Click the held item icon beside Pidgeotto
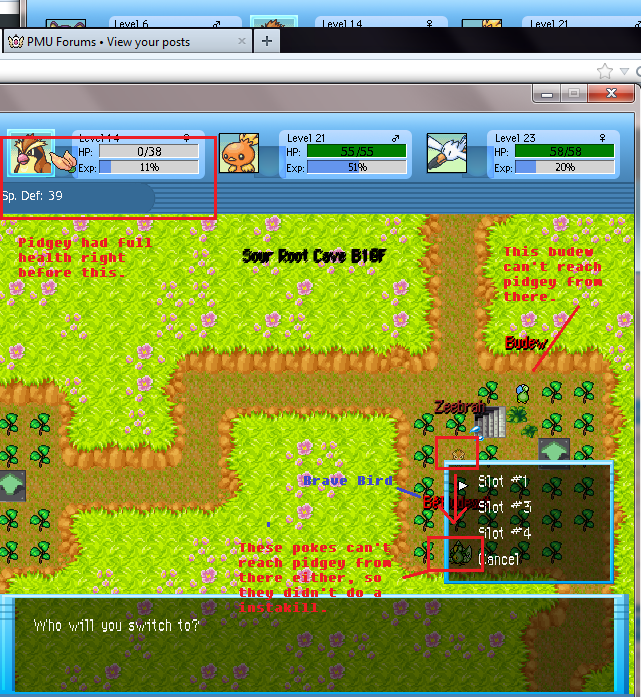 (64, 161)
